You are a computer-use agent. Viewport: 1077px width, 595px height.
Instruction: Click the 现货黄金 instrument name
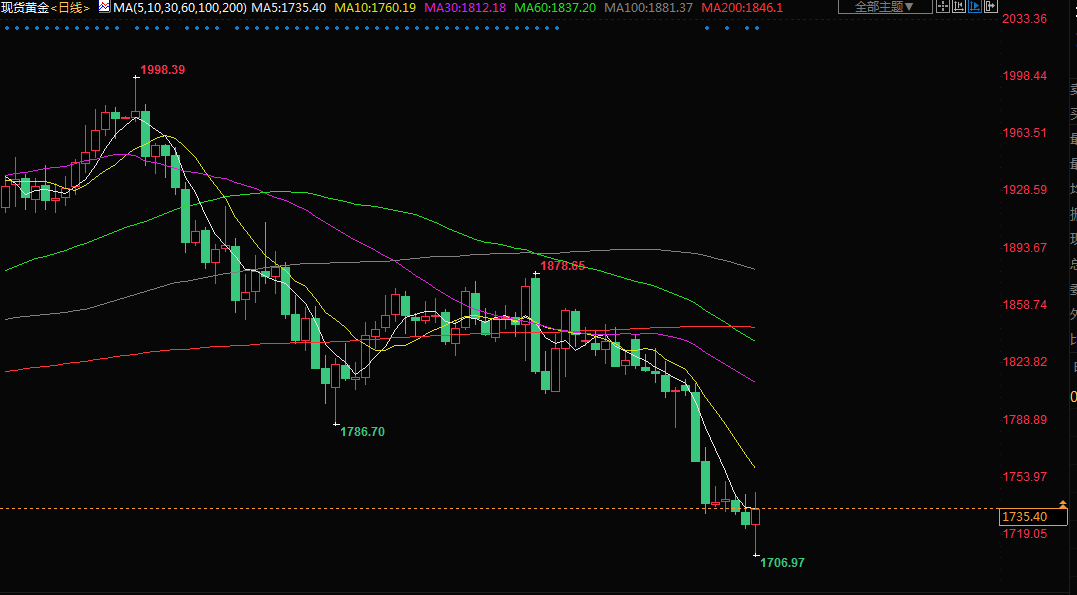tap(24, 7)
